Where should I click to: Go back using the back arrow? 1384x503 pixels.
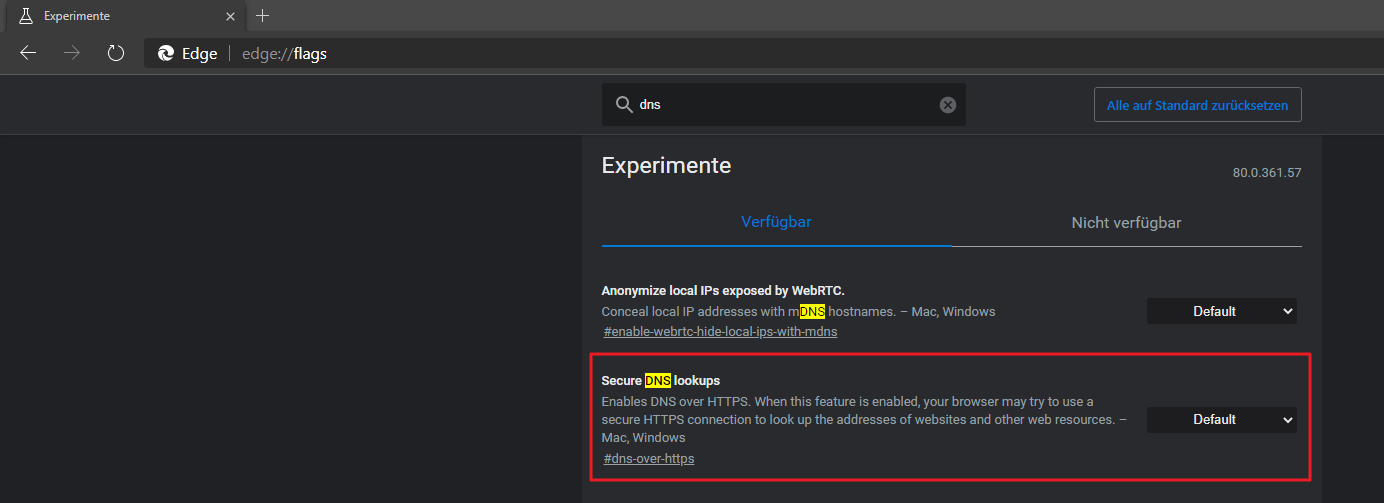pyautogui.click(x=28, y=53)
